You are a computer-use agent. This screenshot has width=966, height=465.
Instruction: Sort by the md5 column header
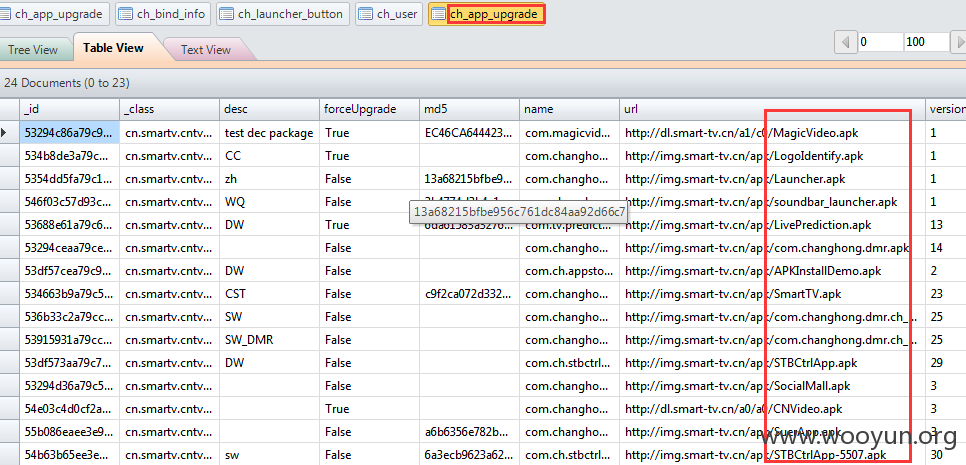[x=469, y=109]
